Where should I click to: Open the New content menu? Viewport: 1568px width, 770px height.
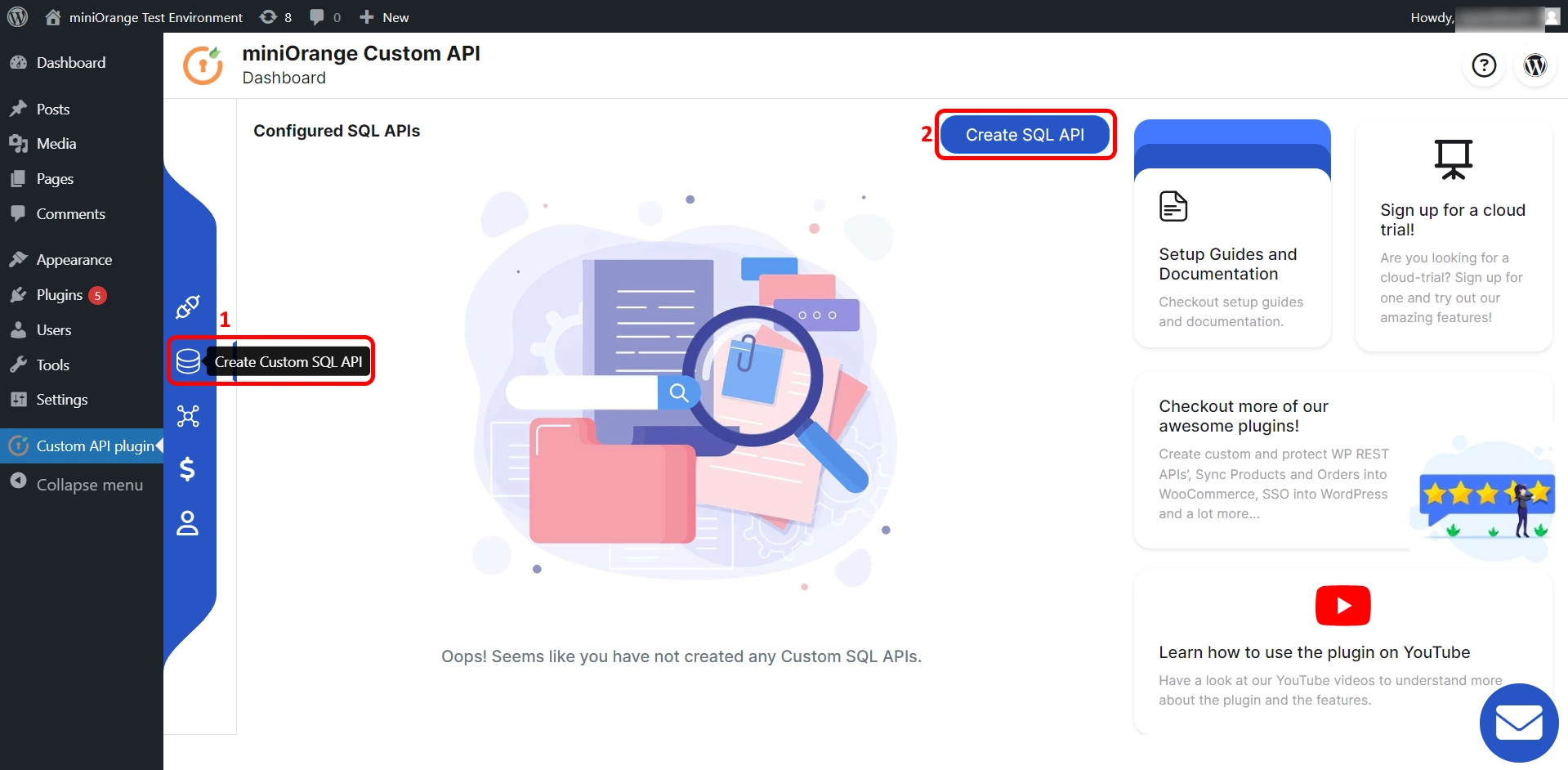(x=384, y=17)
